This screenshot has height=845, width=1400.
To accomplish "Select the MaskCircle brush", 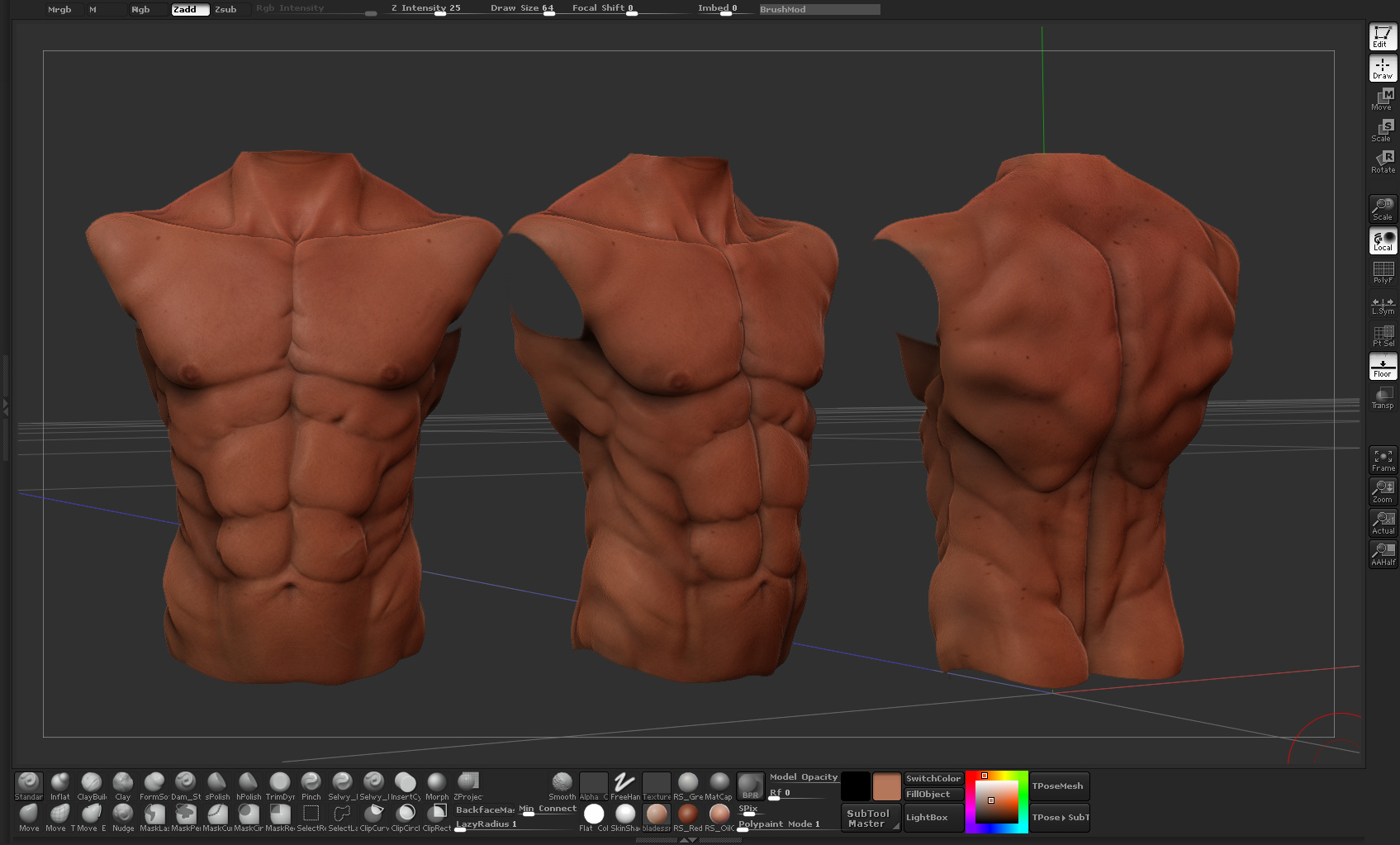I will [x=249, y=817].
